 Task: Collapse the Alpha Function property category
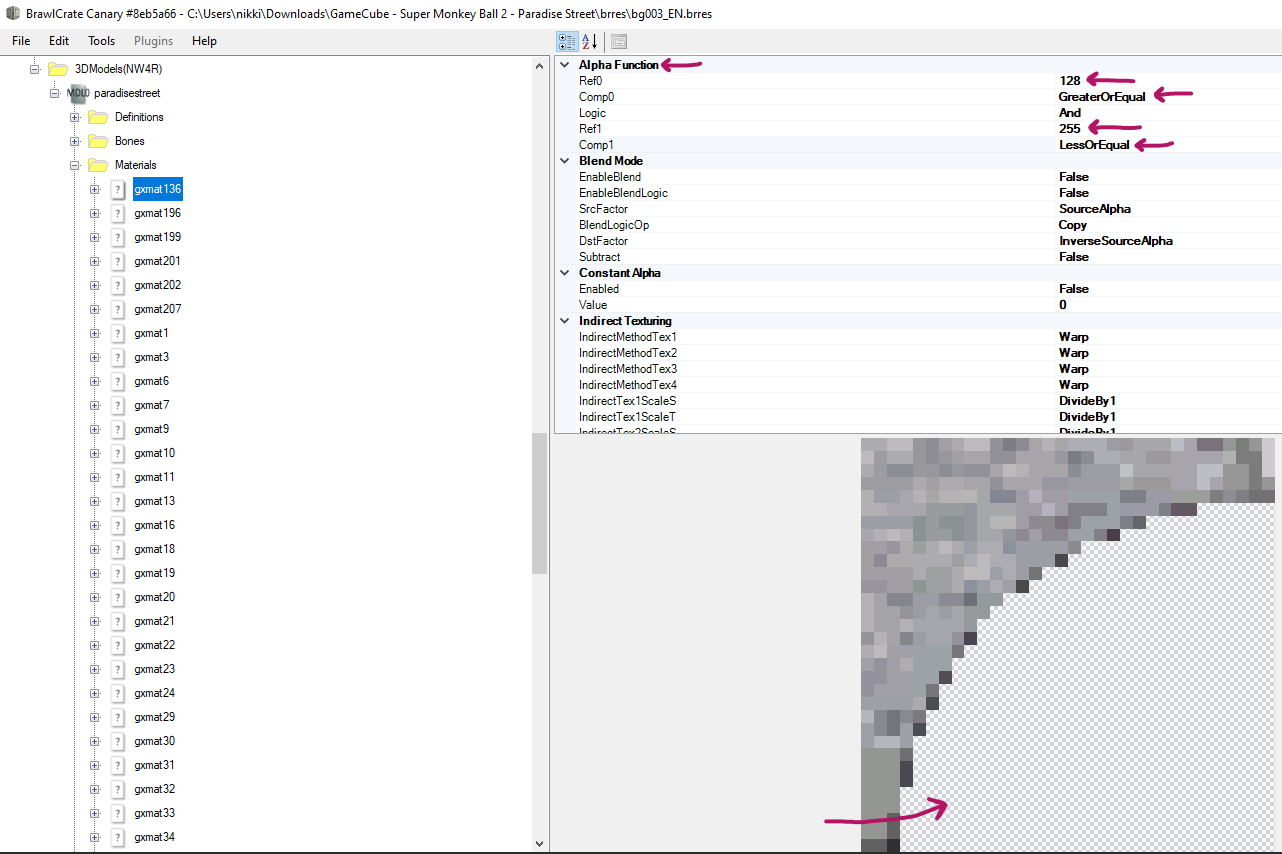563,65
